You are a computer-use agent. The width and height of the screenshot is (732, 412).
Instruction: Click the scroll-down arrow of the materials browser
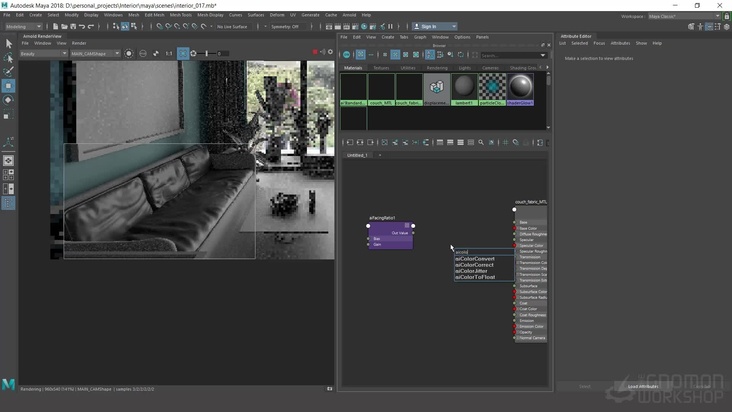click(548, 127)
